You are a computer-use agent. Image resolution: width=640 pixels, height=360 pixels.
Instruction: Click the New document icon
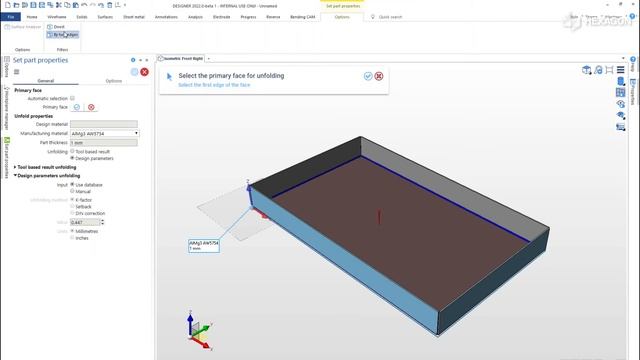click(7, 5)
